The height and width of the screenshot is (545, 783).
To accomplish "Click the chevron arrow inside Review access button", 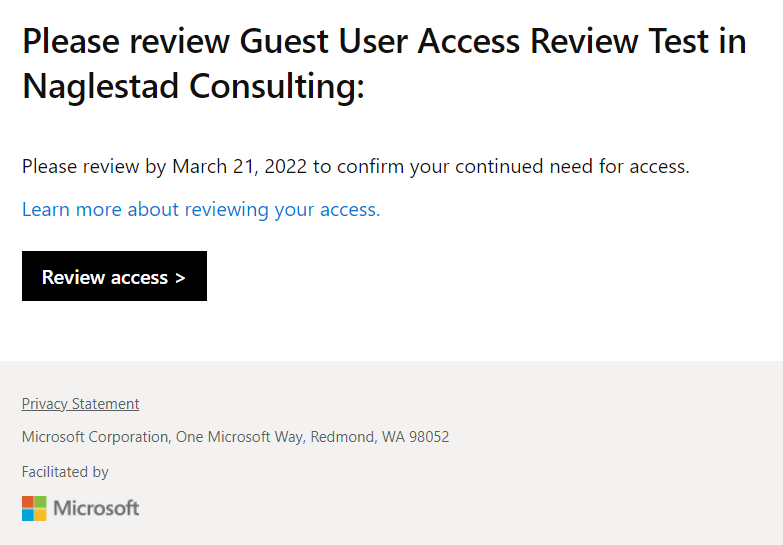I will click(180, 278).
